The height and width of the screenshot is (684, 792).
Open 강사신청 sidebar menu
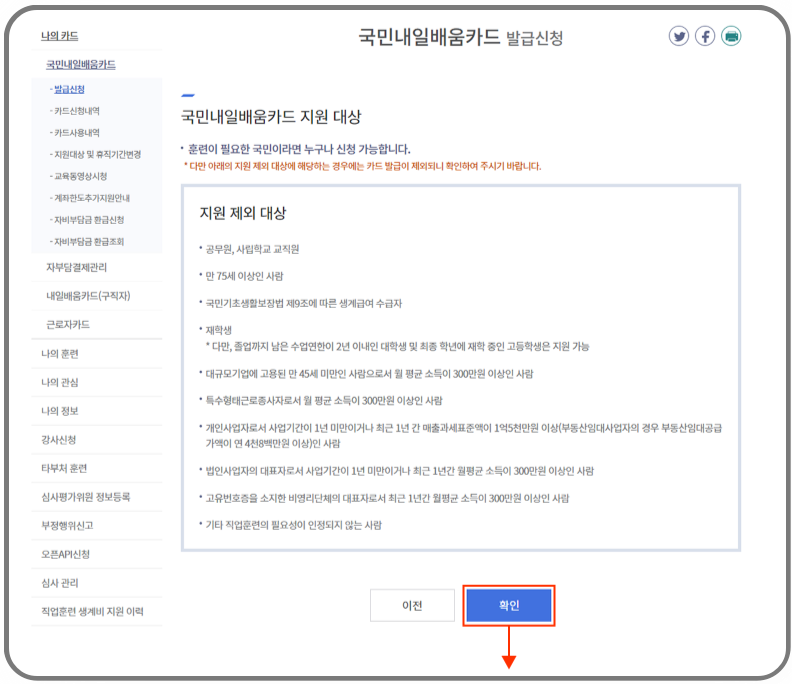point(59,440)
